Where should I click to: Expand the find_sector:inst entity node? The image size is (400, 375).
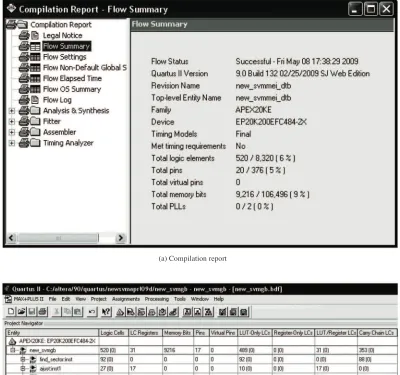pyautogui.click(x=23, y=359)
